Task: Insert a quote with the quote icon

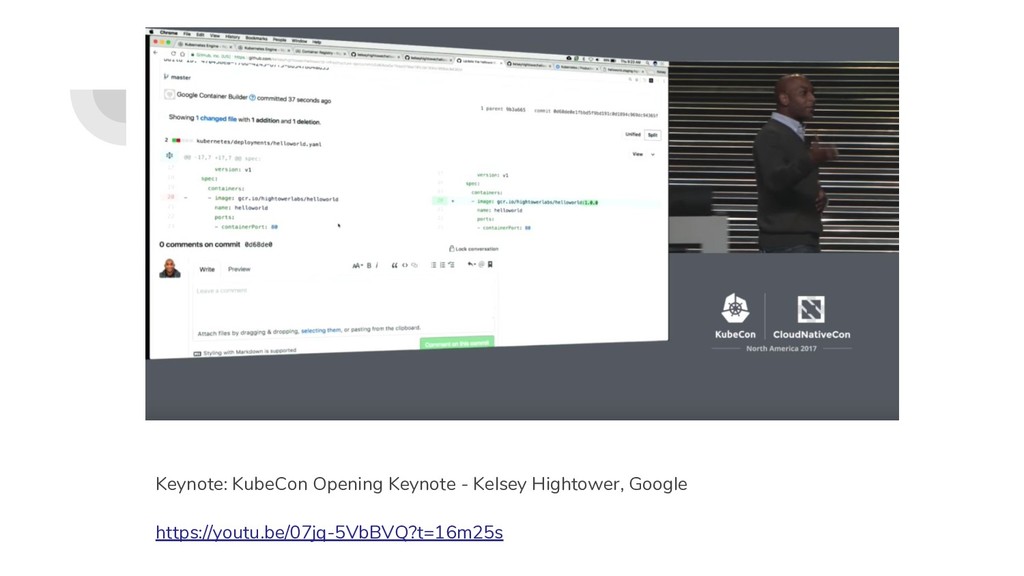Action: coord(394,265)
